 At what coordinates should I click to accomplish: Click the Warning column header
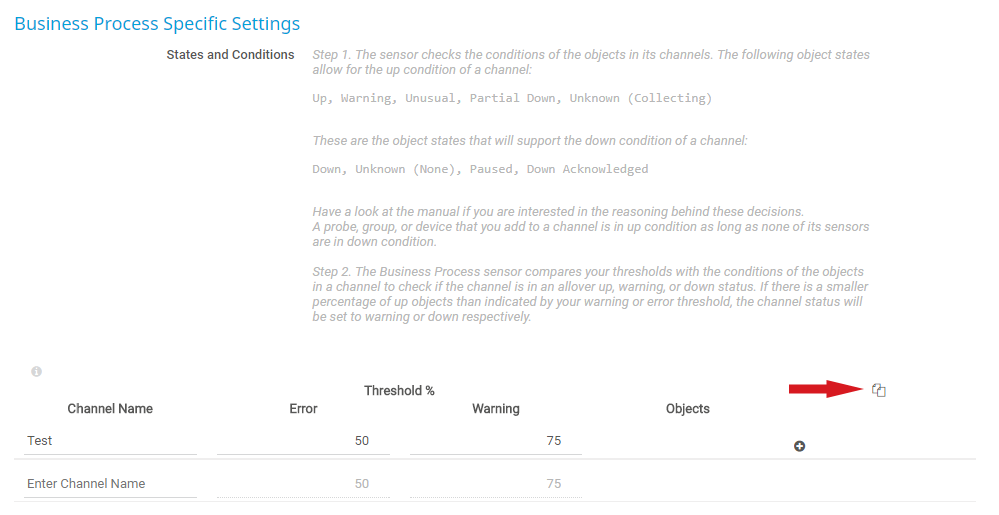click(x=496, y=409)
